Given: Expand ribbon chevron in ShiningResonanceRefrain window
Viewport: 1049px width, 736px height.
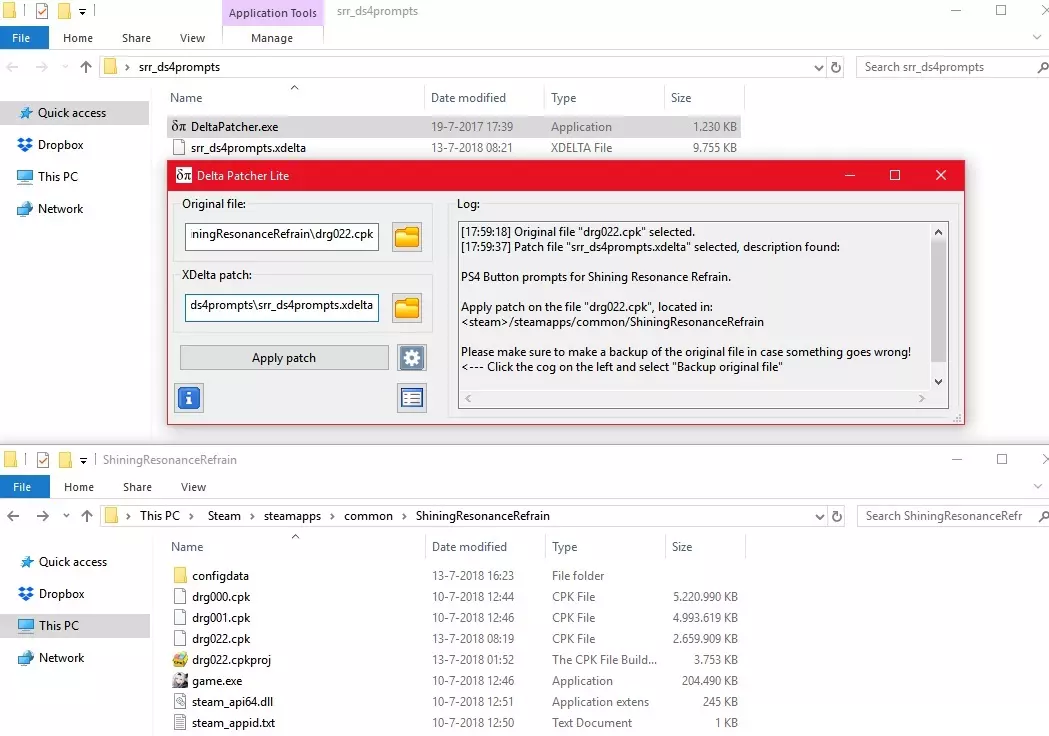Looking at the screenshot, I should 1038,487.
